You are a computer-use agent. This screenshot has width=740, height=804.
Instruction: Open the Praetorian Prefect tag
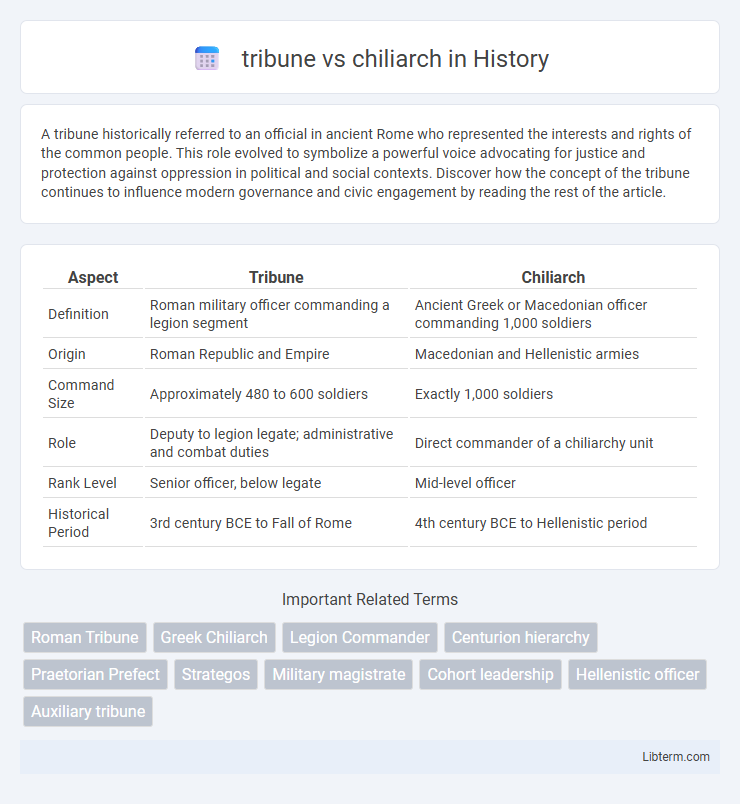(x=95, y=674)
